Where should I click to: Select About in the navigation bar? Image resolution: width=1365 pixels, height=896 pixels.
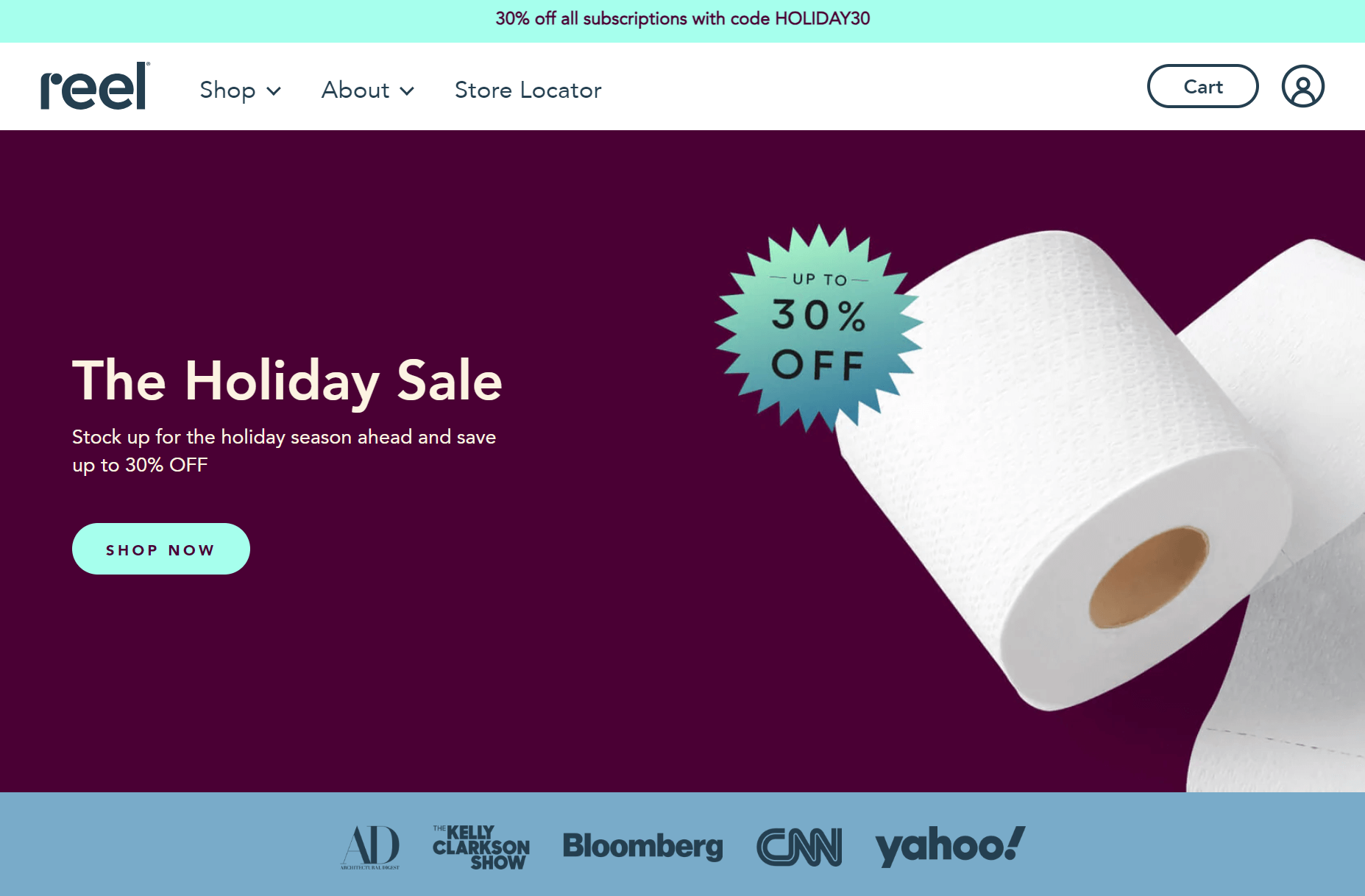click(x=356, y=90)
